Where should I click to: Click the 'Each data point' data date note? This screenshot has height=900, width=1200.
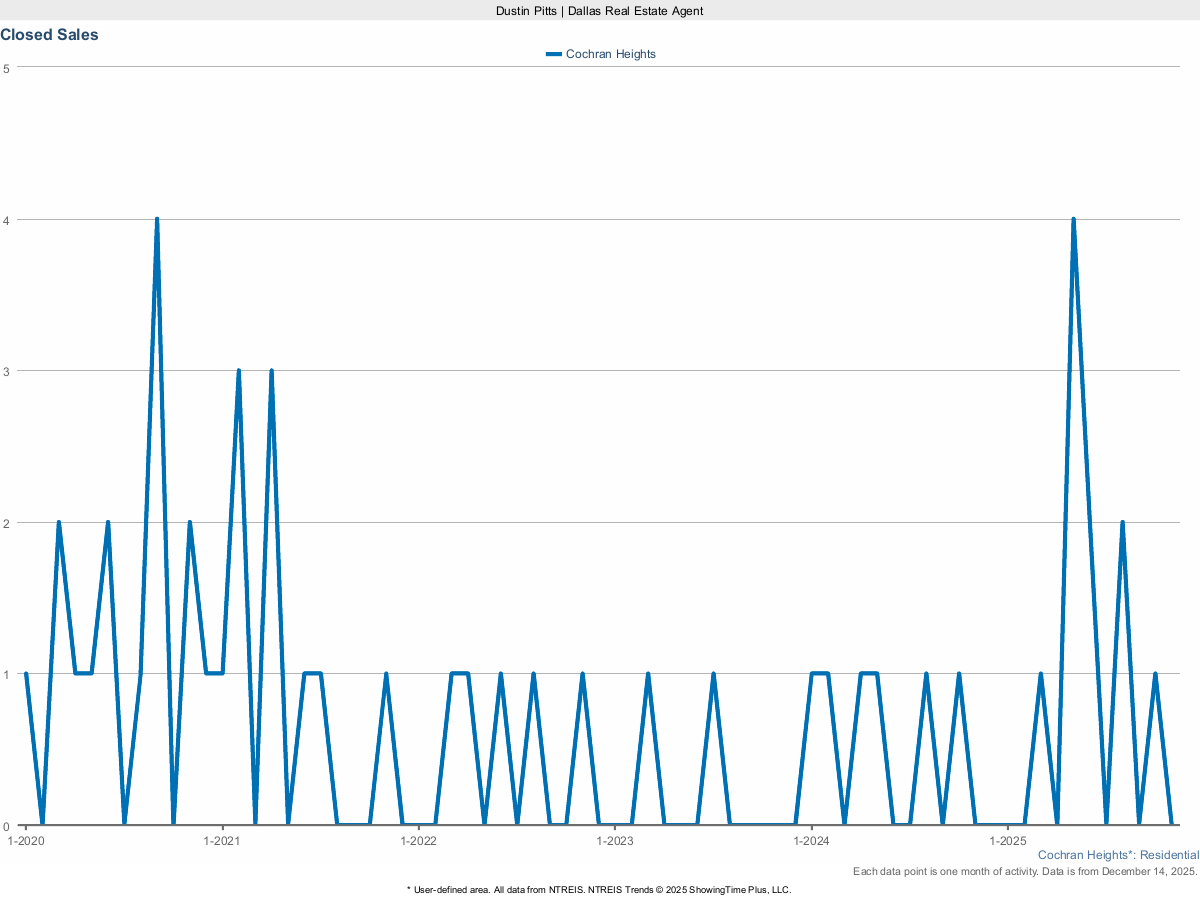point(1025,872)
